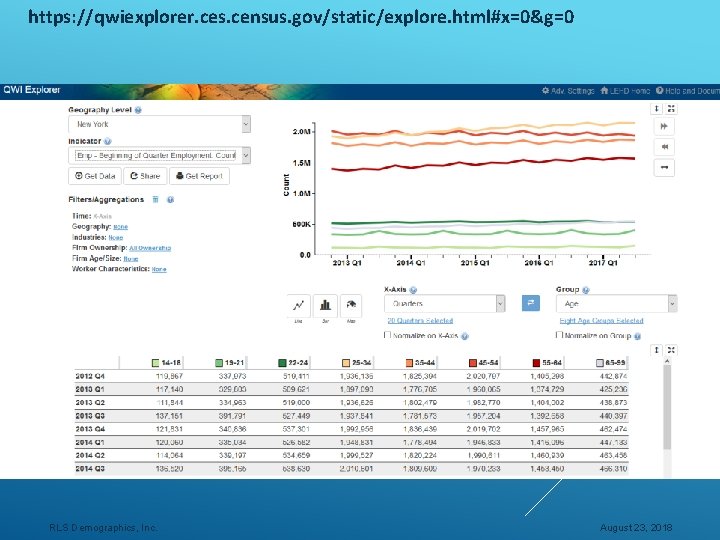This screenshot has width=720, height=540.
Task: Open help for Normalize on X-Axis
Action: (465, 336)
